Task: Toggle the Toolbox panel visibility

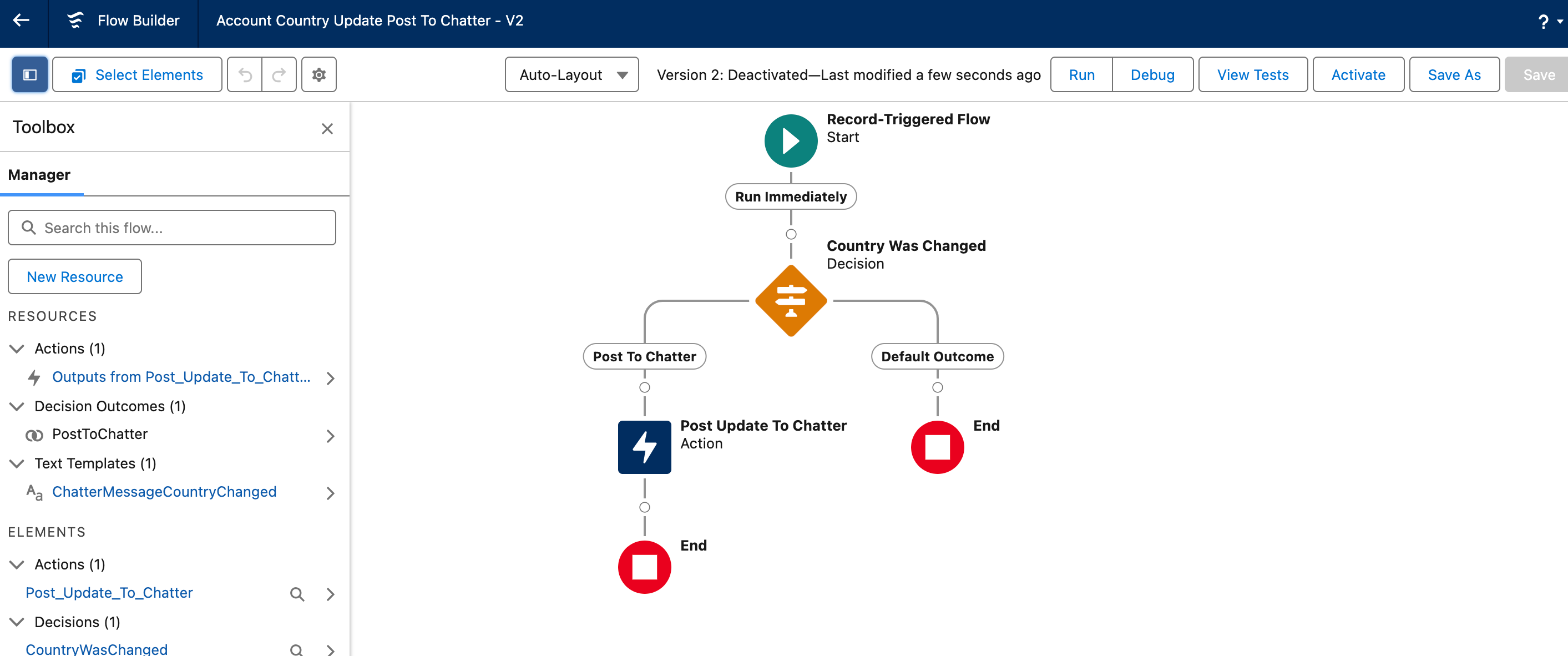Action: 29,74
